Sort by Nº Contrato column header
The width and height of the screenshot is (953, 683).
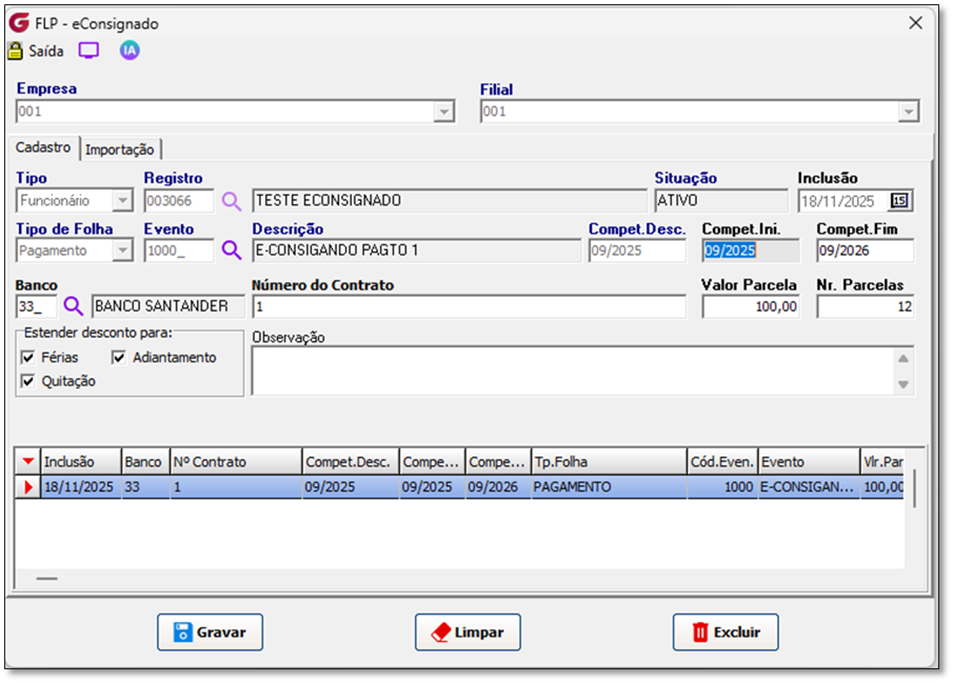pos(236,462)
